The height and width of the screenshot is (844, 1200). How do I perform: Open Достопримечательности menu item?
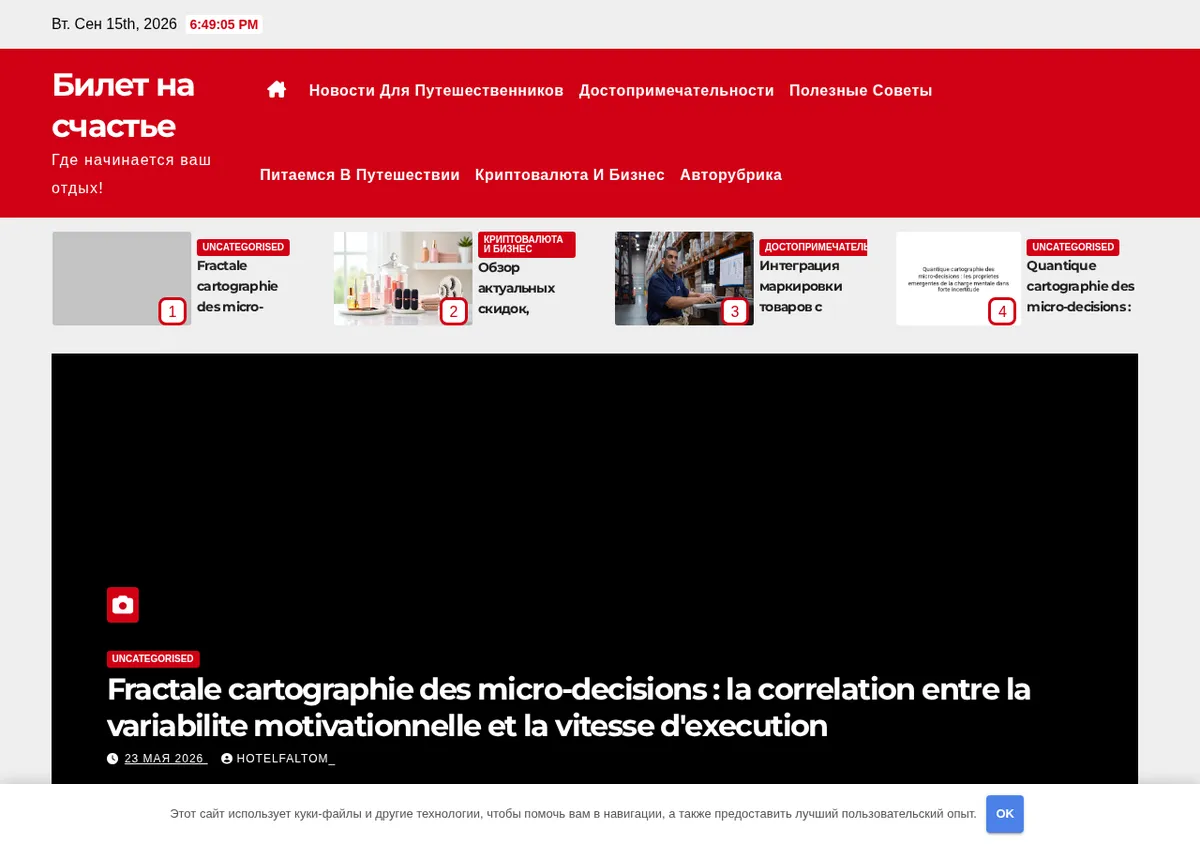676,91
